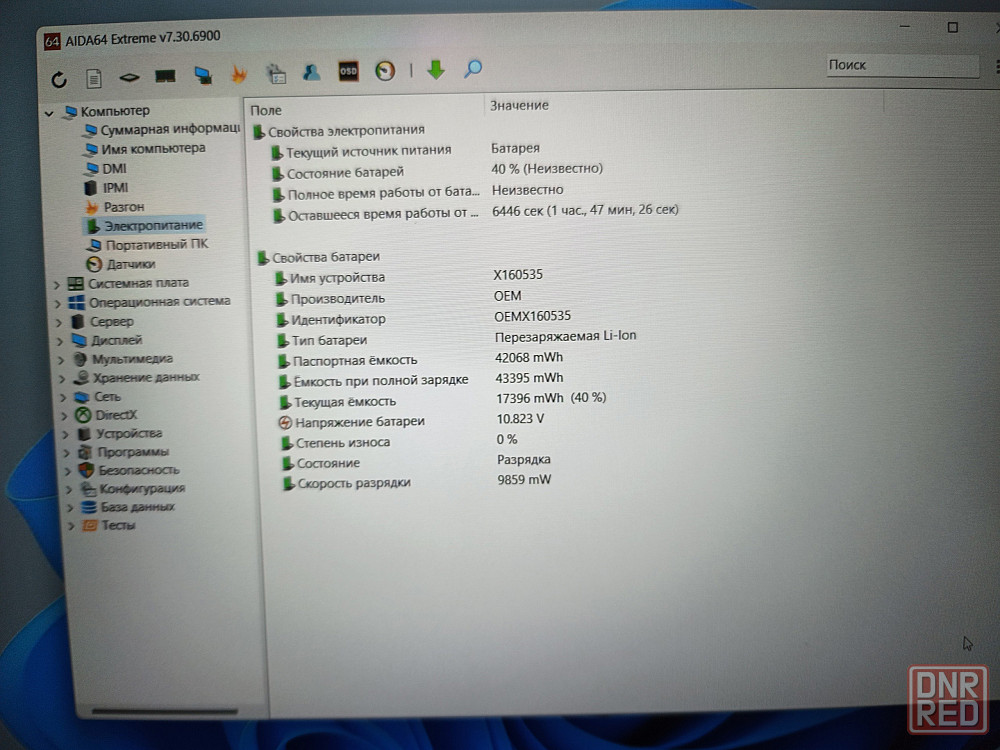Open the DMI tree item
Image resolution: width=1000 pixels, height=750 pixels.
(106, 169)
